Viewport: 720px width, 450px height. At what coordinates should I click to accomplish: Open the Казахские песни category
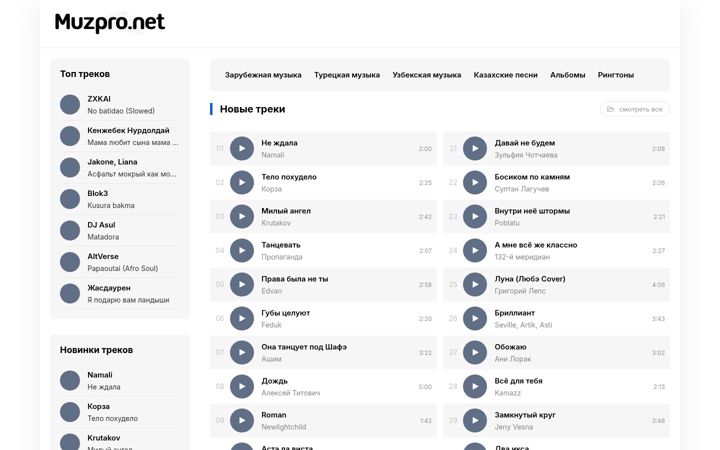pos(506,75)
